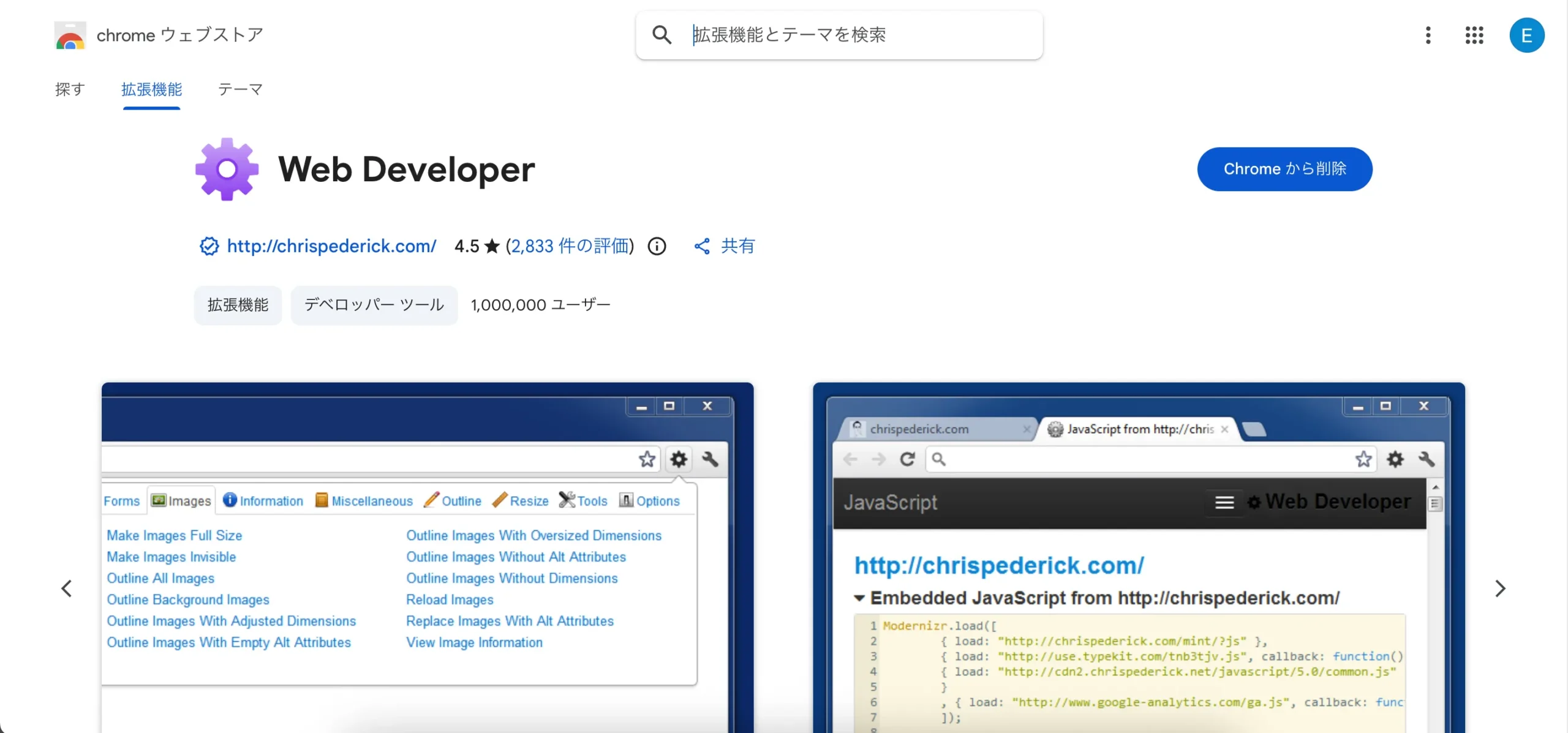
Task: Switch to the テーマ tab
Action: pyautogui.click(x=240, y=89)
